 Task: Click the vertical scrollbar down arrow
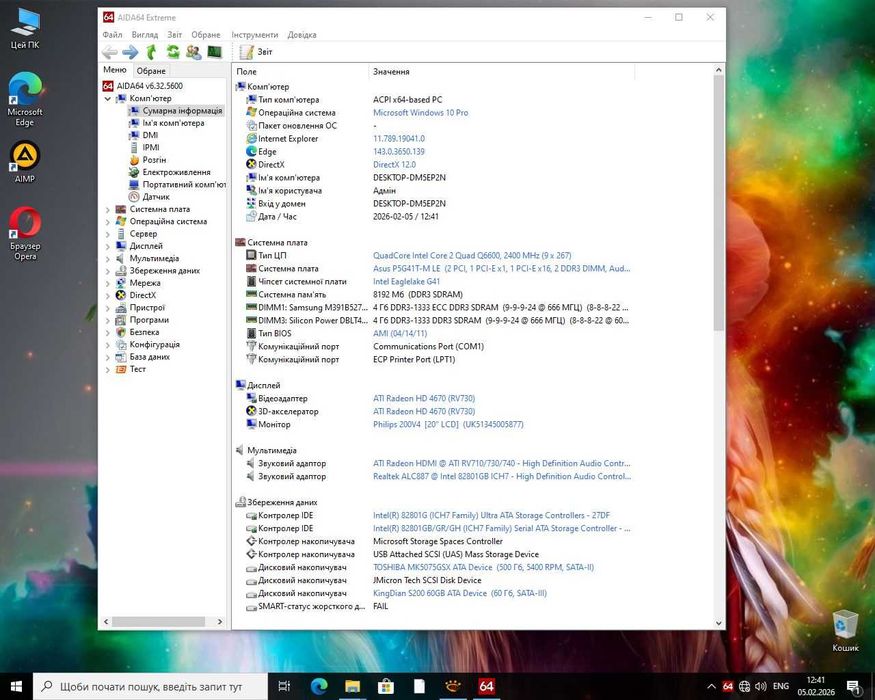(x=719, y=623)
